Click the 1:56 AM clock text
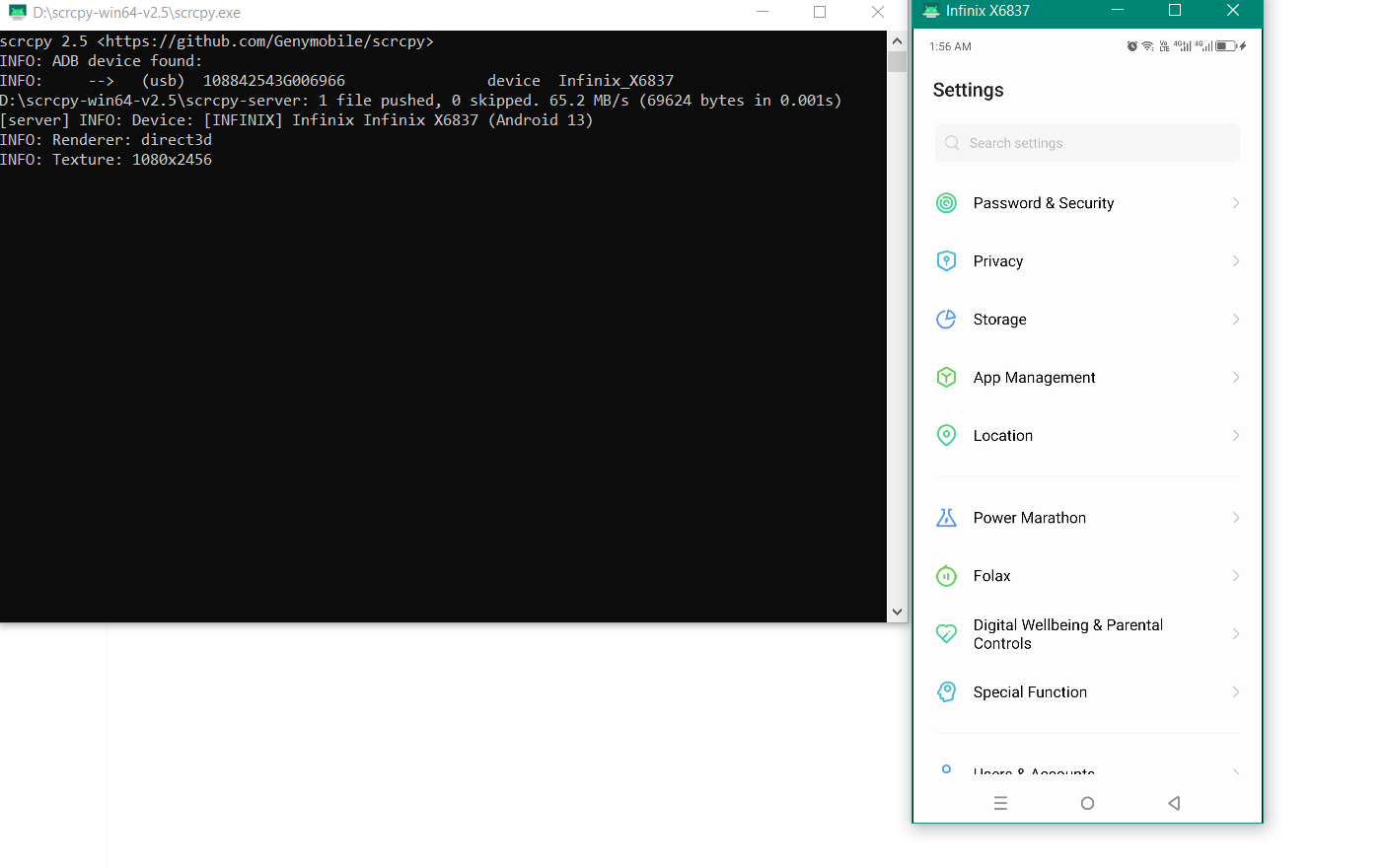Viewport: 1385px width, 868px height. (x=950, y=46)
